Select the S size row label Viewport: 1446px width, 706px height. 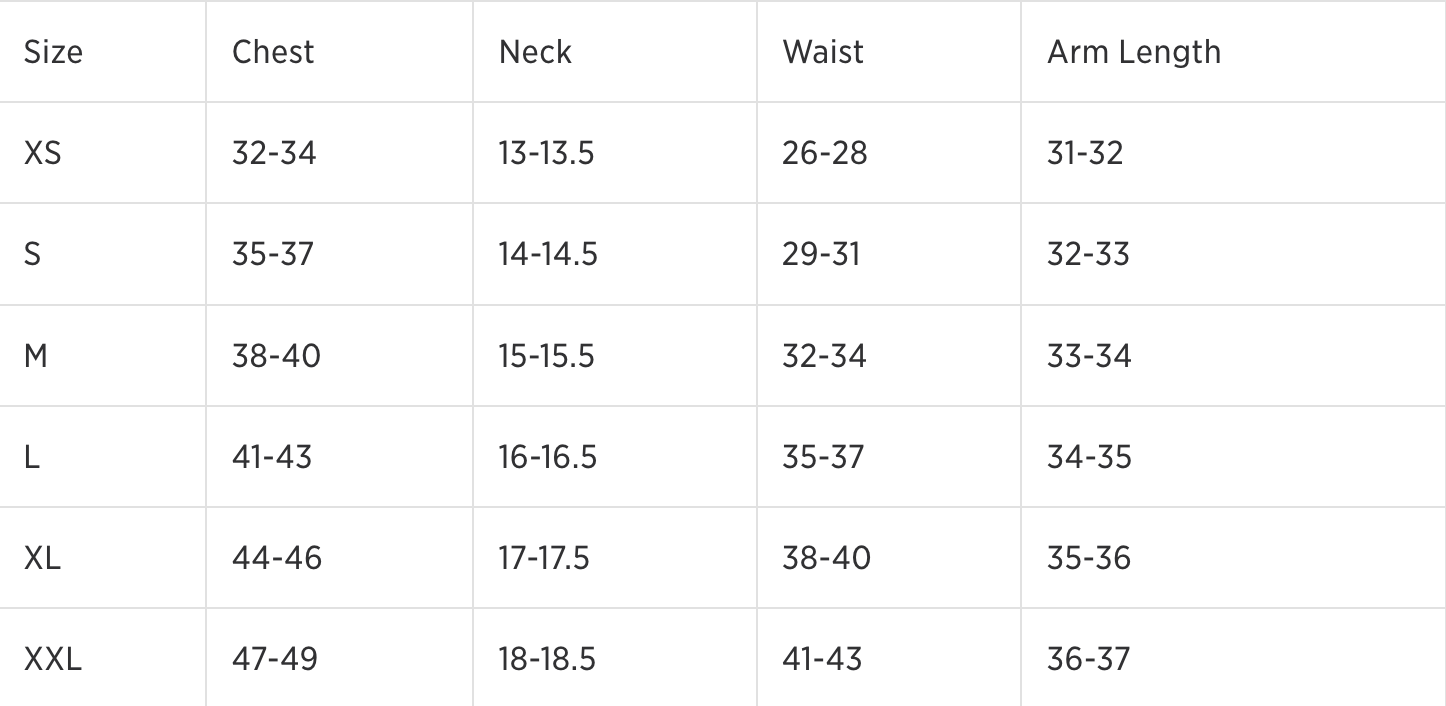[32, 254]
